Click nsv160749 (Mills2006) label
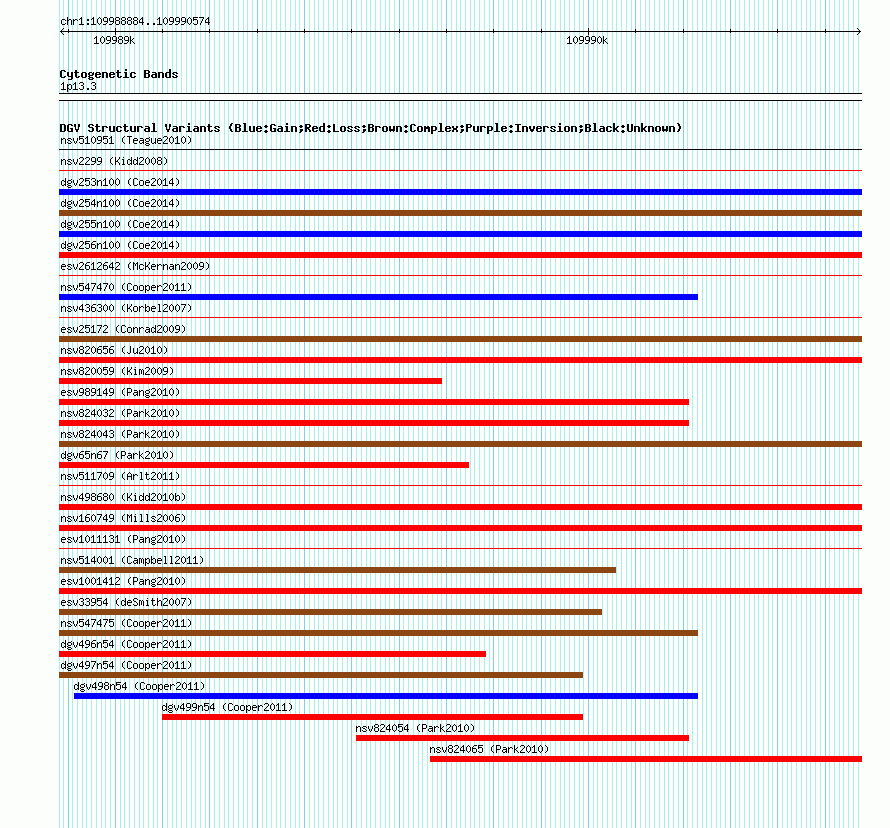890x828 pixels. click(x=123, y=518)
